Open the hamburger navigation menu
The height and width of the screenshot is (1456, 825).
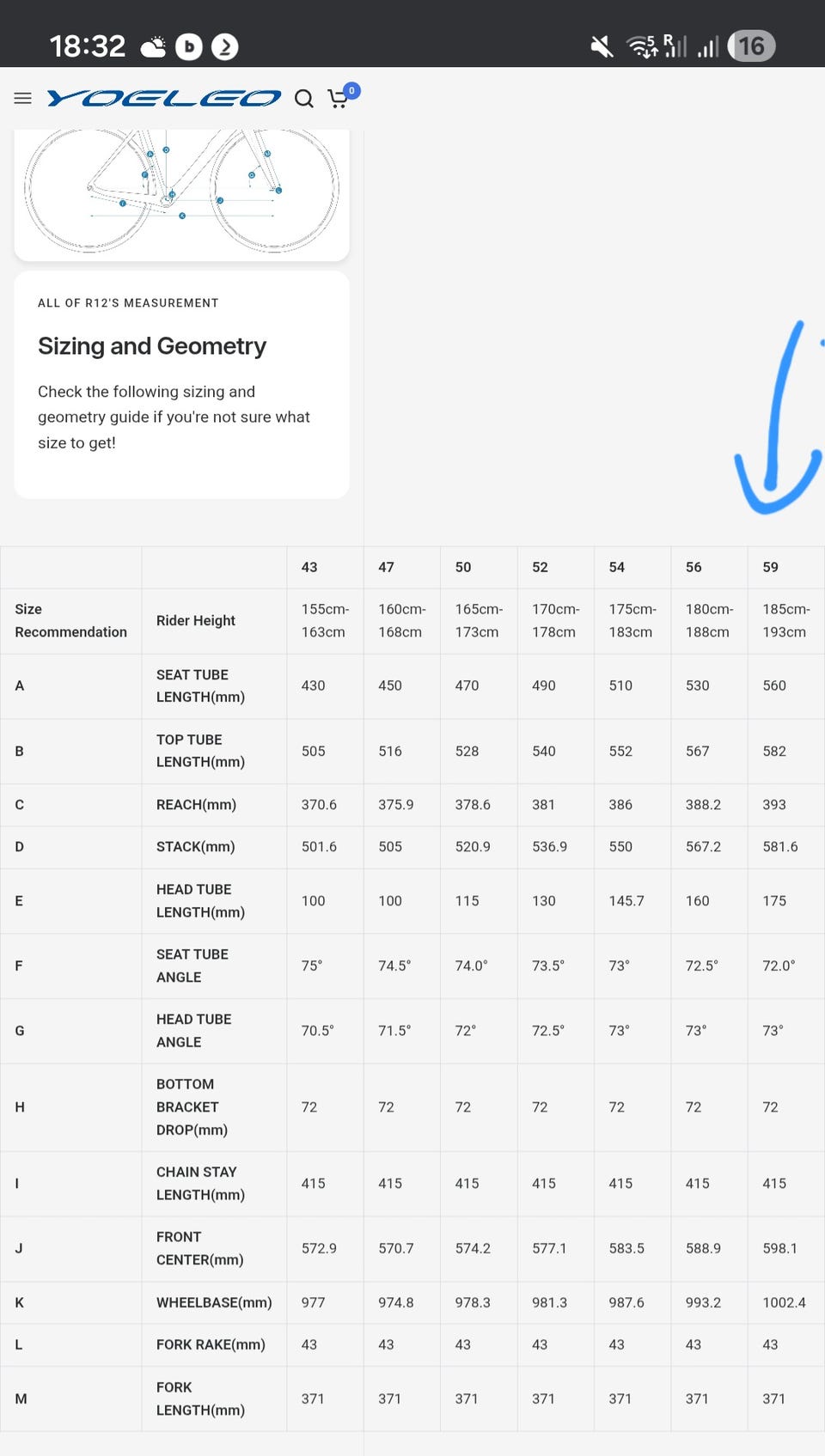(23, 99)
